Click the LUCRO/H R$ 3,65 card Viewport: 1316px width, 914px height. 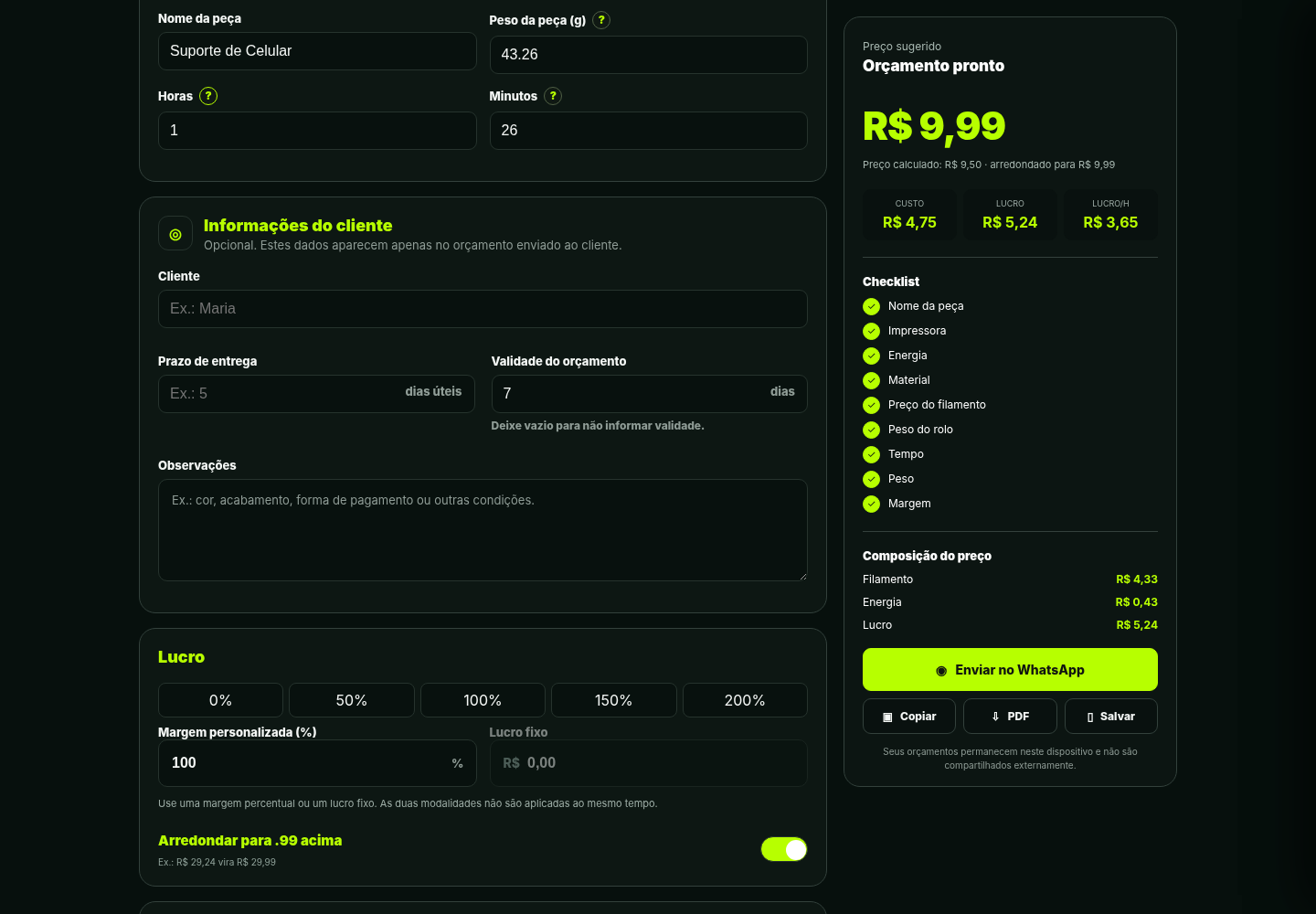pos(1110,215)
